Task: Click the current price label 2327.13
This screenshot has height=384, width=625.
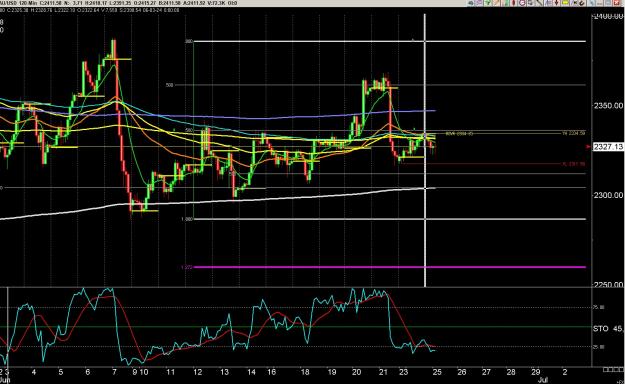Action: 608,147
